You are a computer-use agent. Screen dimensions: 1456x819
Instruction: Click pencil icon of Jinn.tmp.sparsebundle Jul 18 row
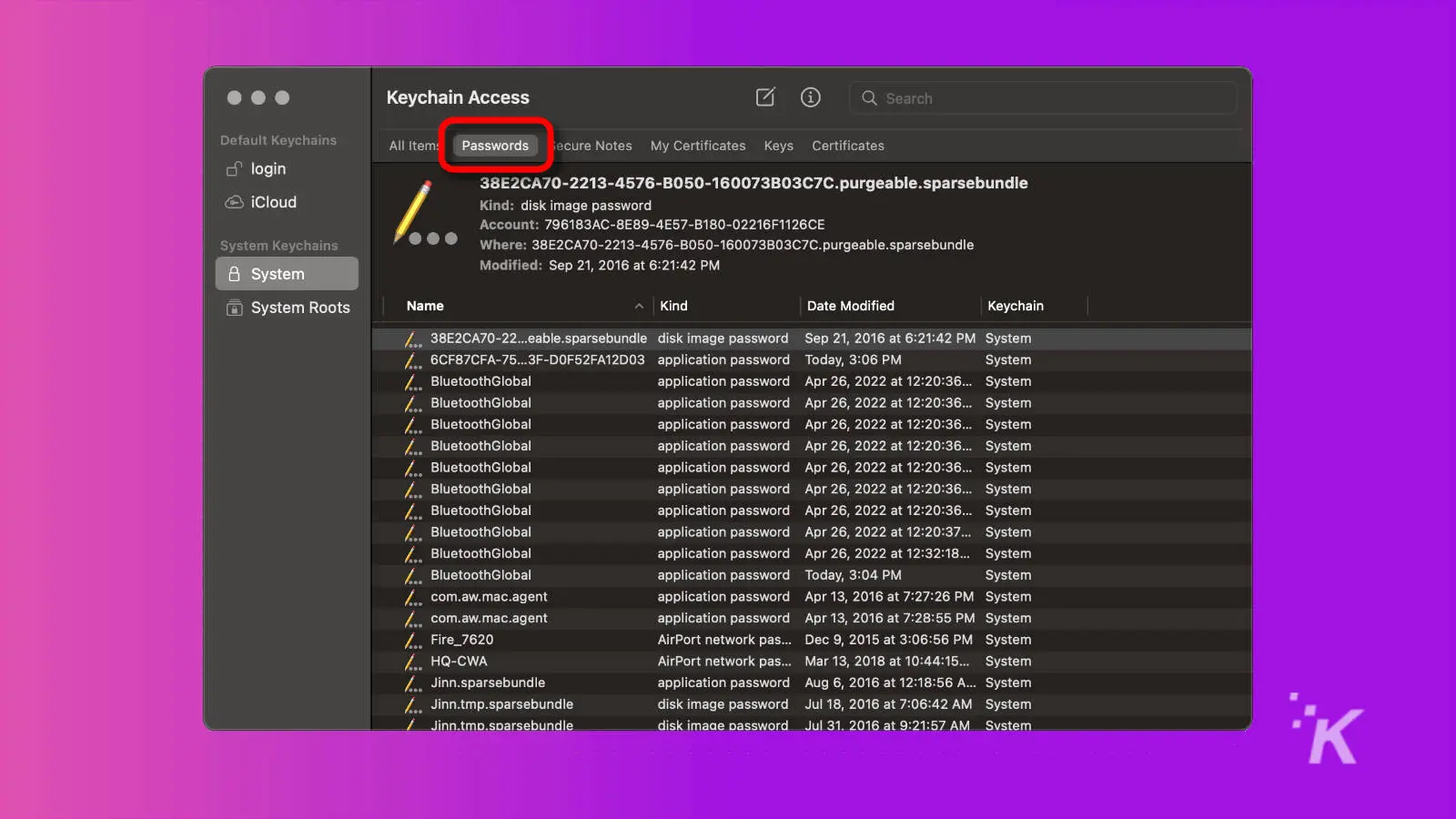pos(413,705)
